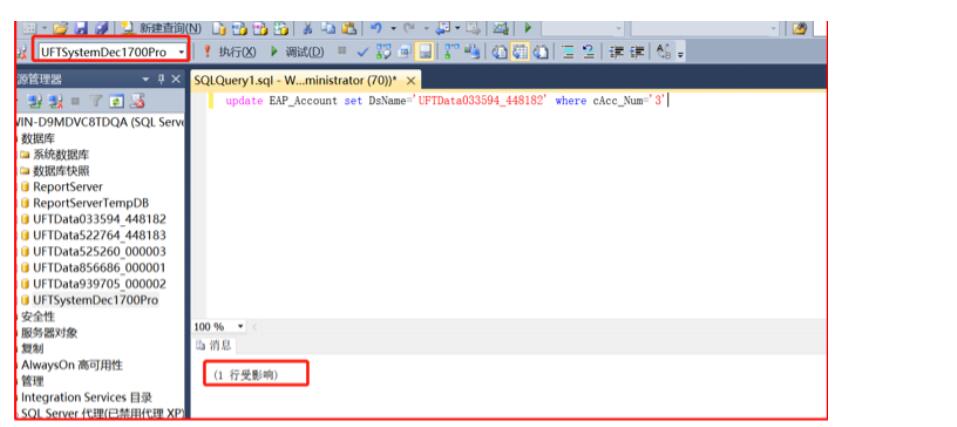Click the Include Actual Execution Plan icon
Viewport: 957px width, 427px height.
(452, 52)
